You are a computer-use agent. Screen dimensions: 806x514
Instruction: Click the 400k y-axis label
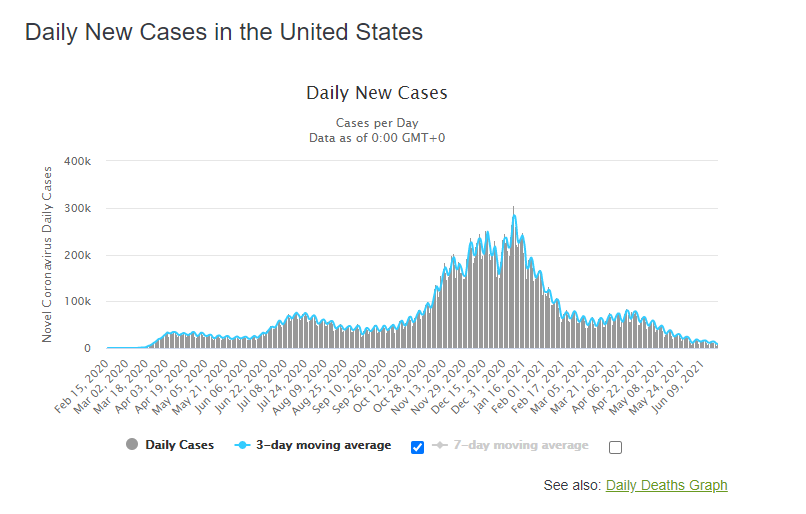click(x=77, y=161)
